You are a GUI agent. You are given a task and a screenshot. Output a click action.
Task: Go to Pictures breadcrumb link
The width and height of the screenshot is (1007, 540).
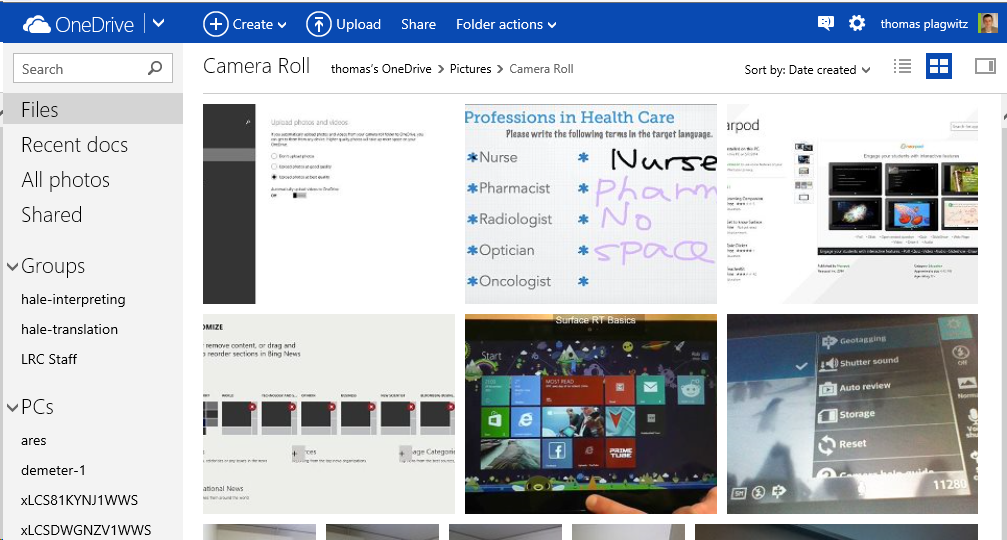(x=470, y=69)
